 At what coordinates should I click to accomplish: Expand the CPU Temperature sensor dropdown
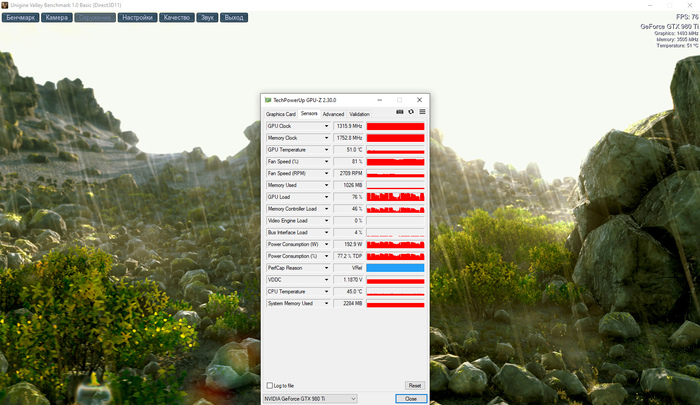[x=326, y=292]
